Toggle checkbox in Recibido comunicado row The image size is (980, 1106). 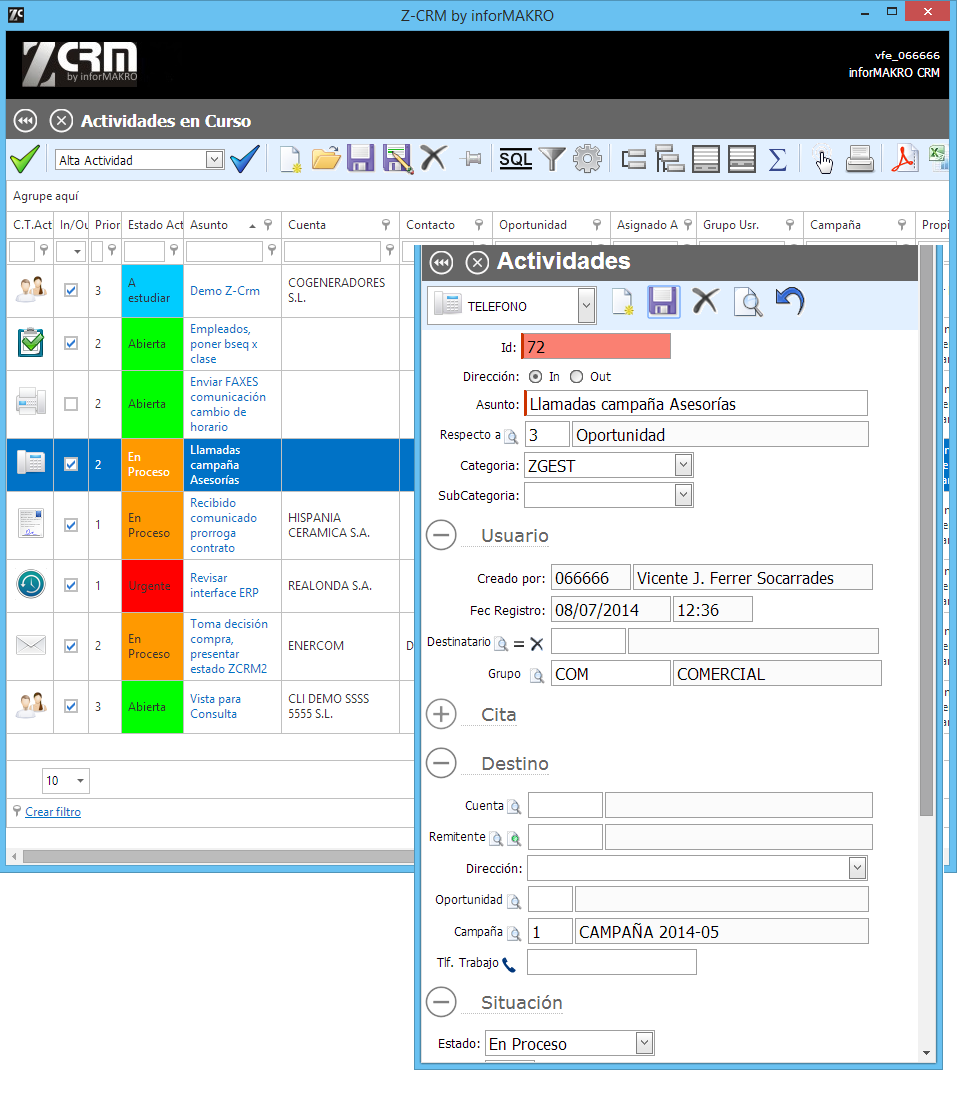click(x=71, y=525)
